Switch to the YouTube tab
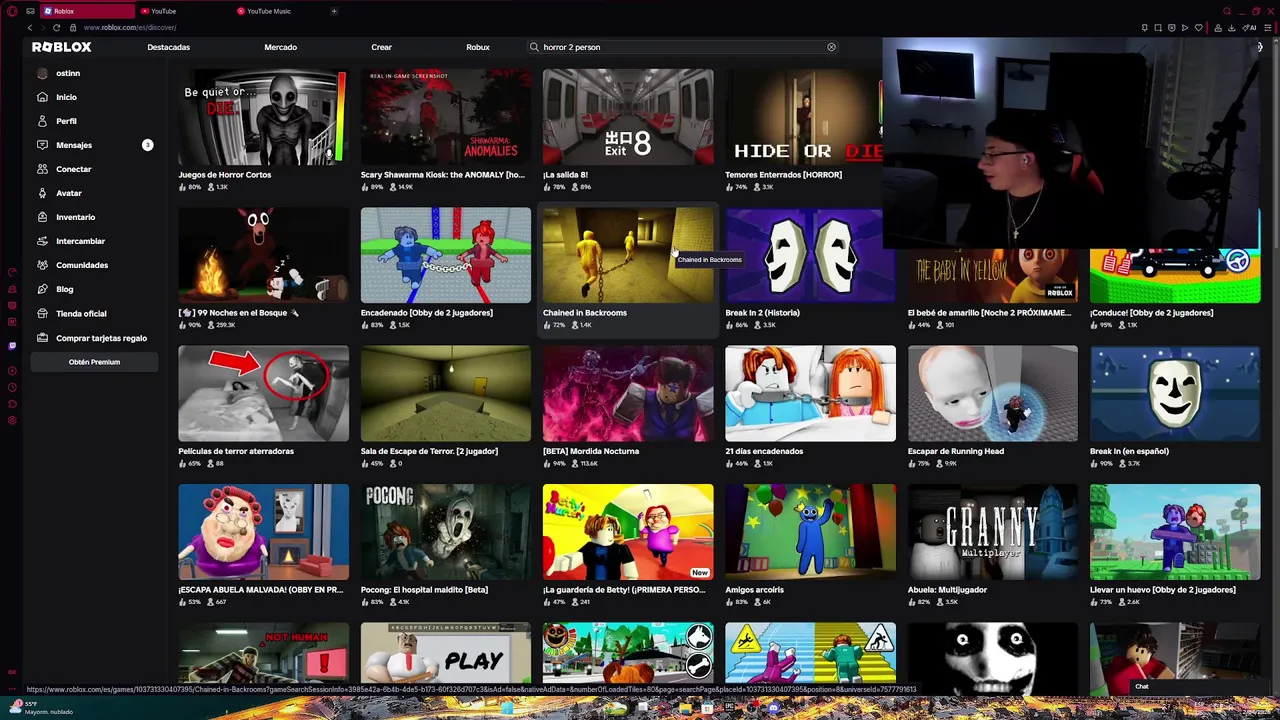 (x=185, y=11)
